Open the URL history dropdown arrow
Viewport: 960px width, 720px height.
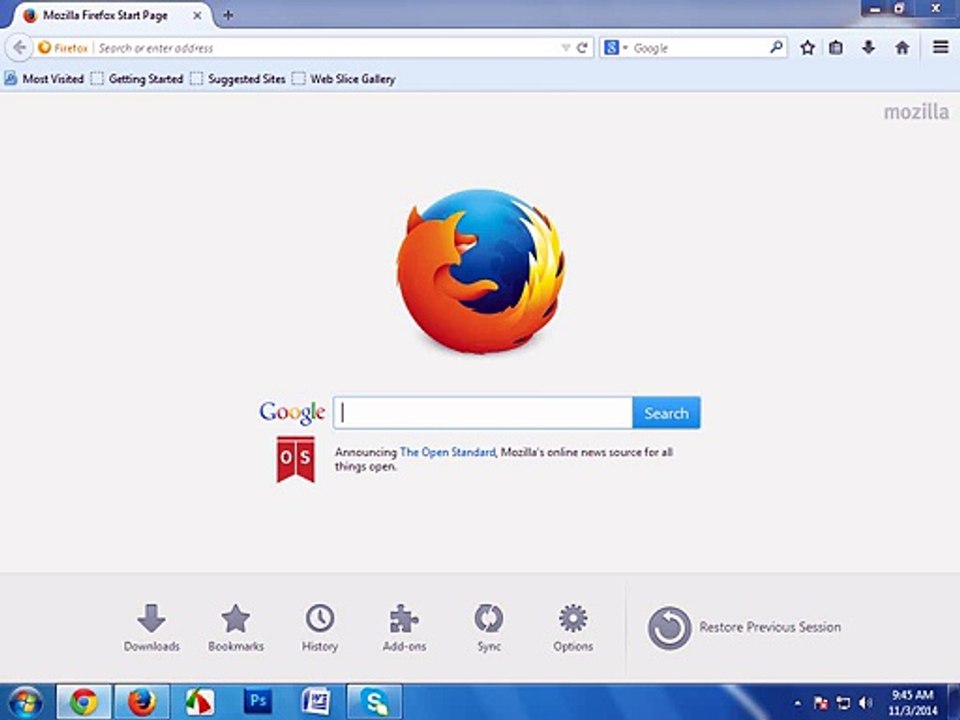(x=565, y=48)
